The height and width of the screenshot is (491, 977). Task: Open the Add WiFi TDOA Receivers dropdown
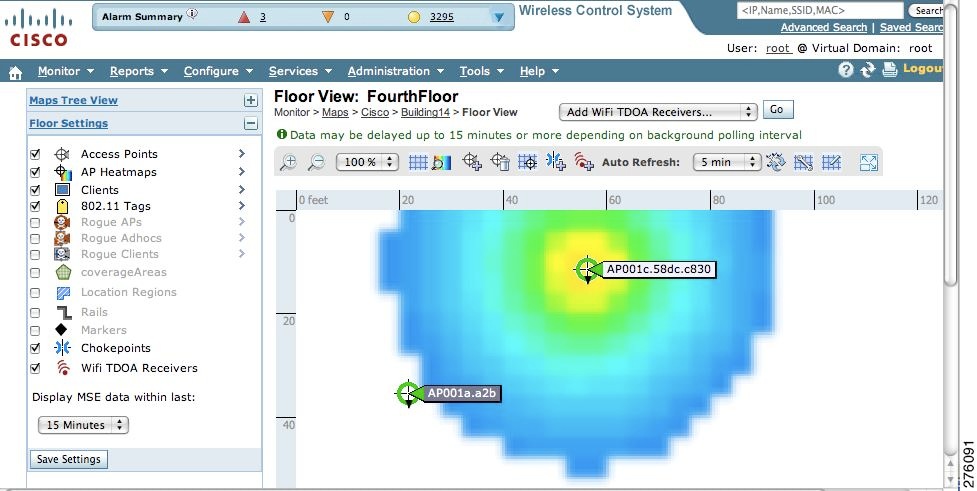pos(658,112)
